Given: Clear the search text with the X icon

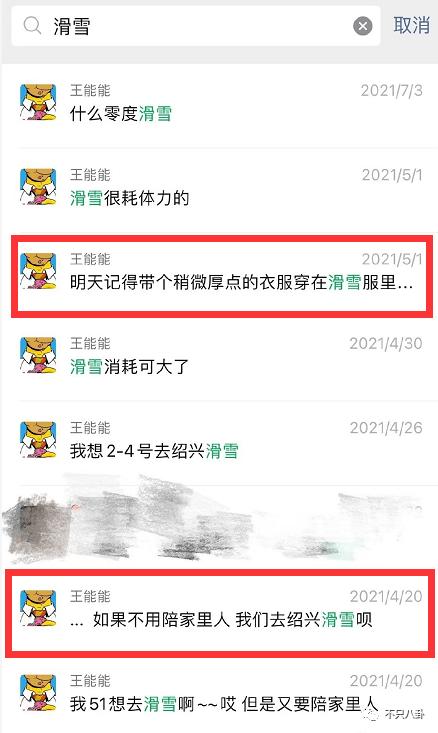Looking at the screenshot, I should (x=363, y=26).
